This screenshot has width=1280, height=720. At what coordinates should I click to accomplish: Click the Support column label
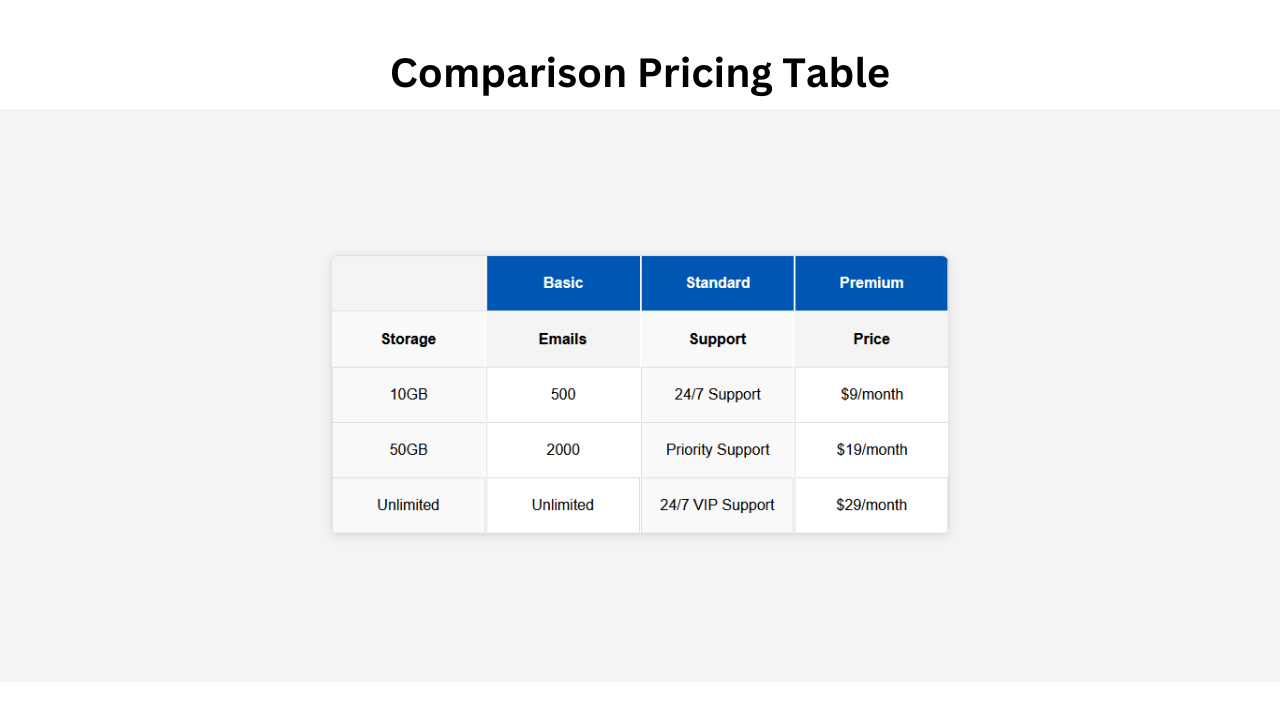(x=717, y=339)
